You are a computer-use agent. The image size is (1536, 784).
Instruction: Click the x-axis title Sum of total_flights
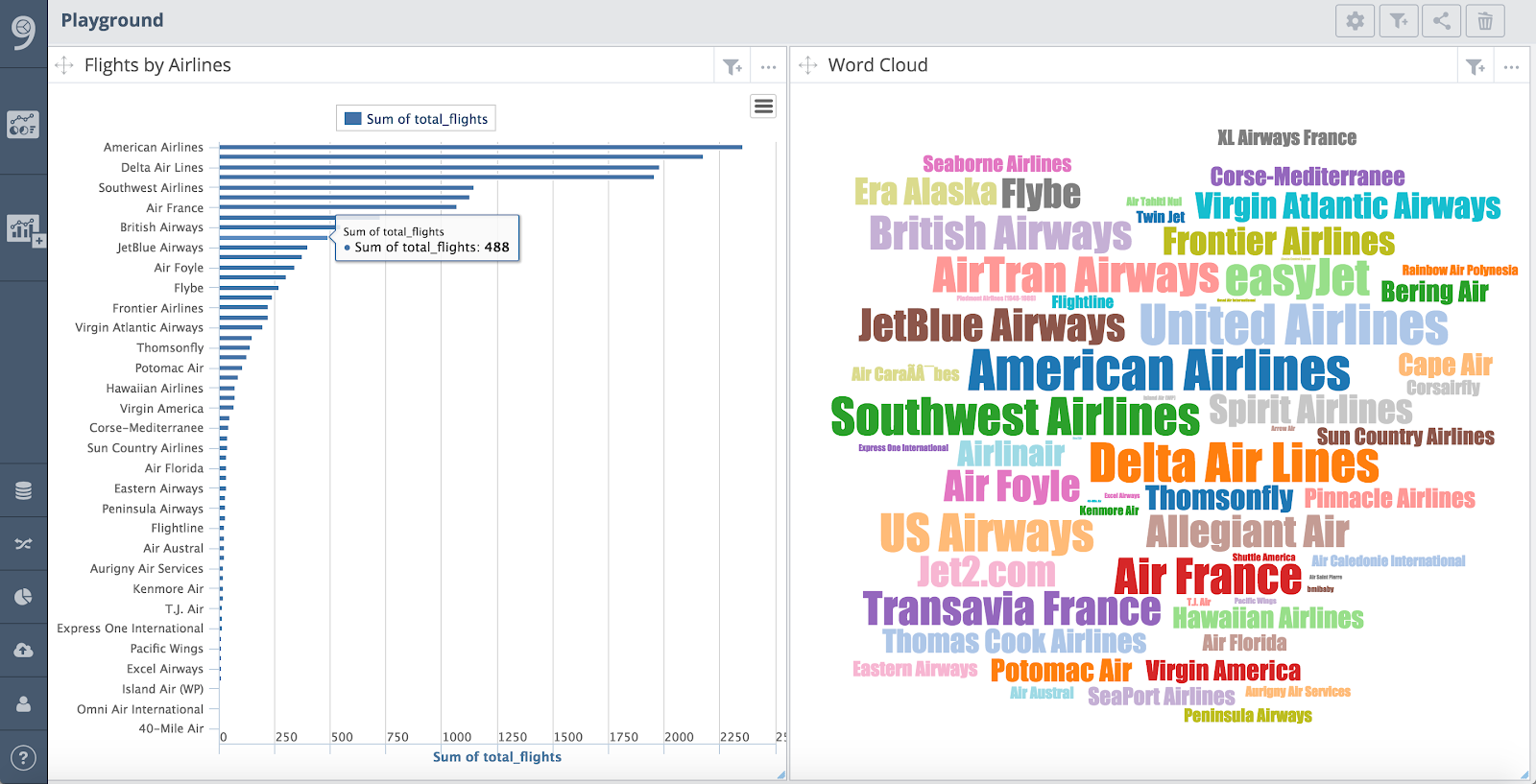497,756
